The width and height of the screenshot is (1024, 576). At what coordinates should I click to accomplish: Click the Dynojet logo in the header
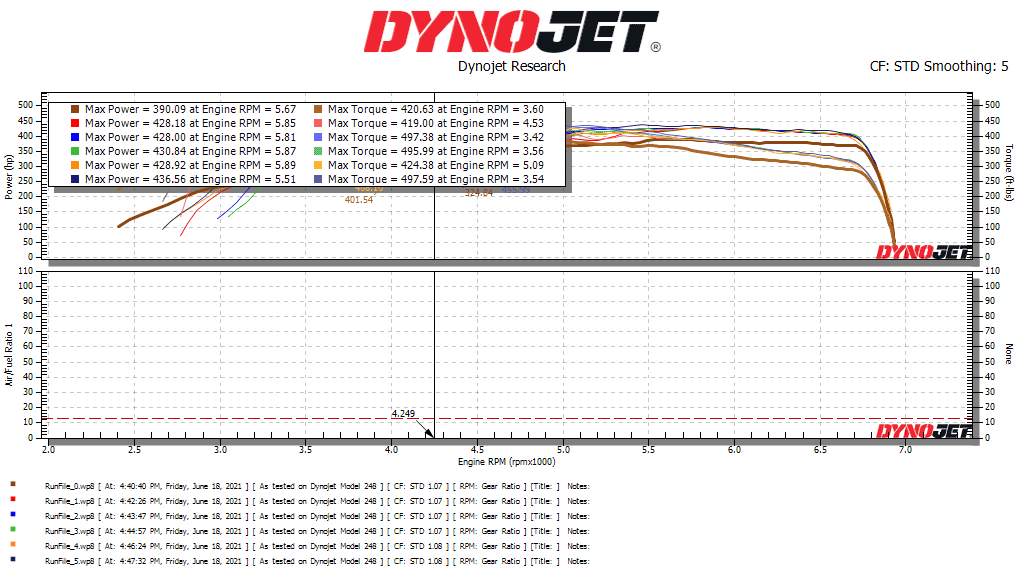click(512, 31)
